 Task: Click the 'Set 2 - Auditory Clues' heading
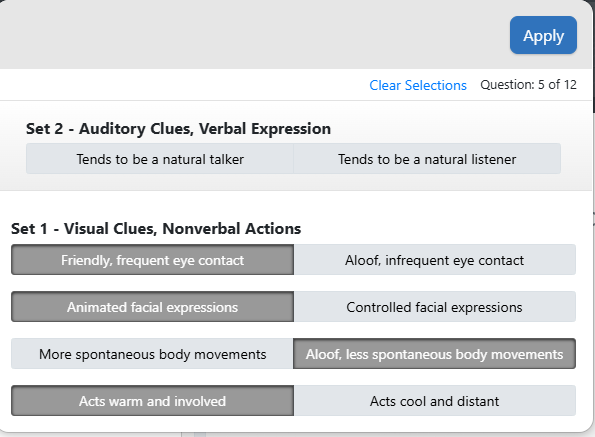pyautogui.click(x=178, y=129)
